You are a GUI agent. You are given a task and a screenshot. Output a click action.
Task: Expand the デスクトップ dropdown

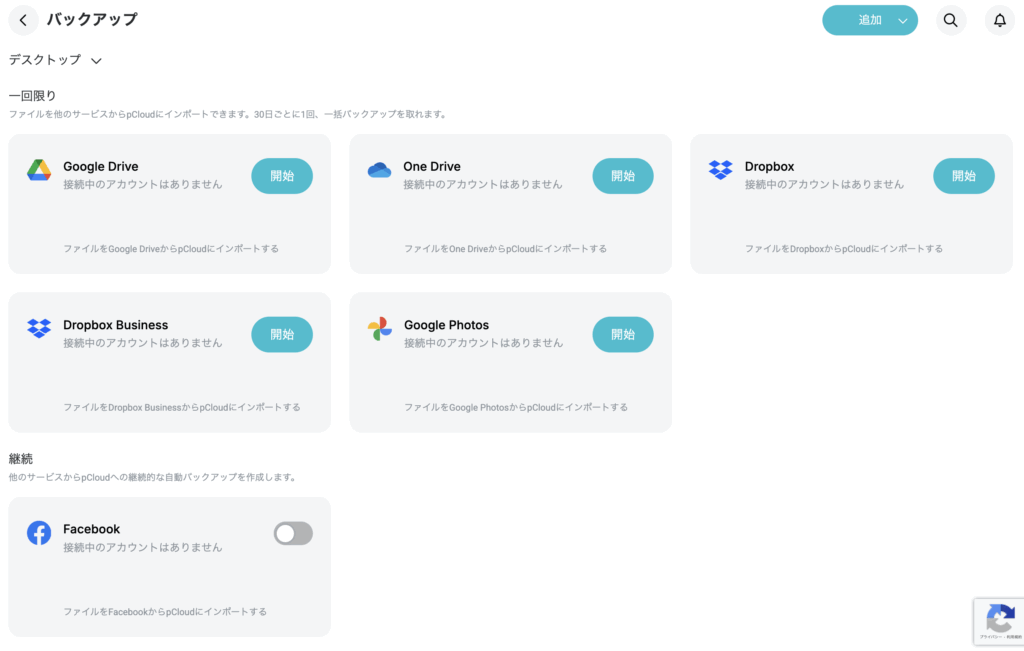coord(56,60)
